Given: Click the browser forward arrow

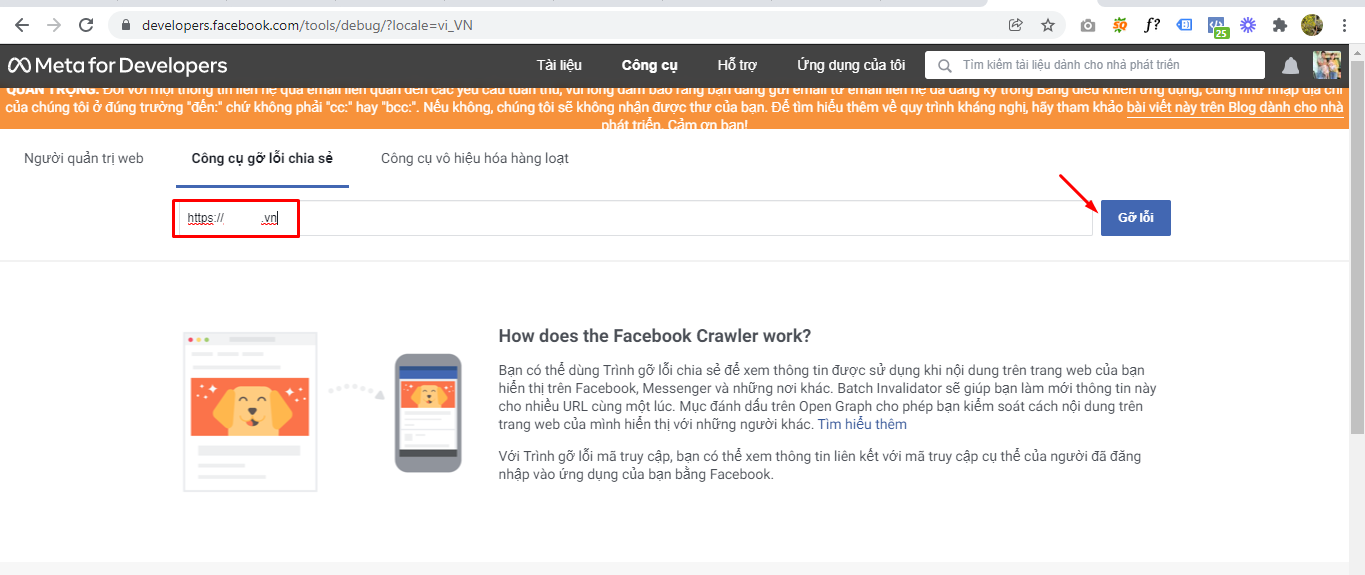Looking at the screenshot, I should pos(54,25).
